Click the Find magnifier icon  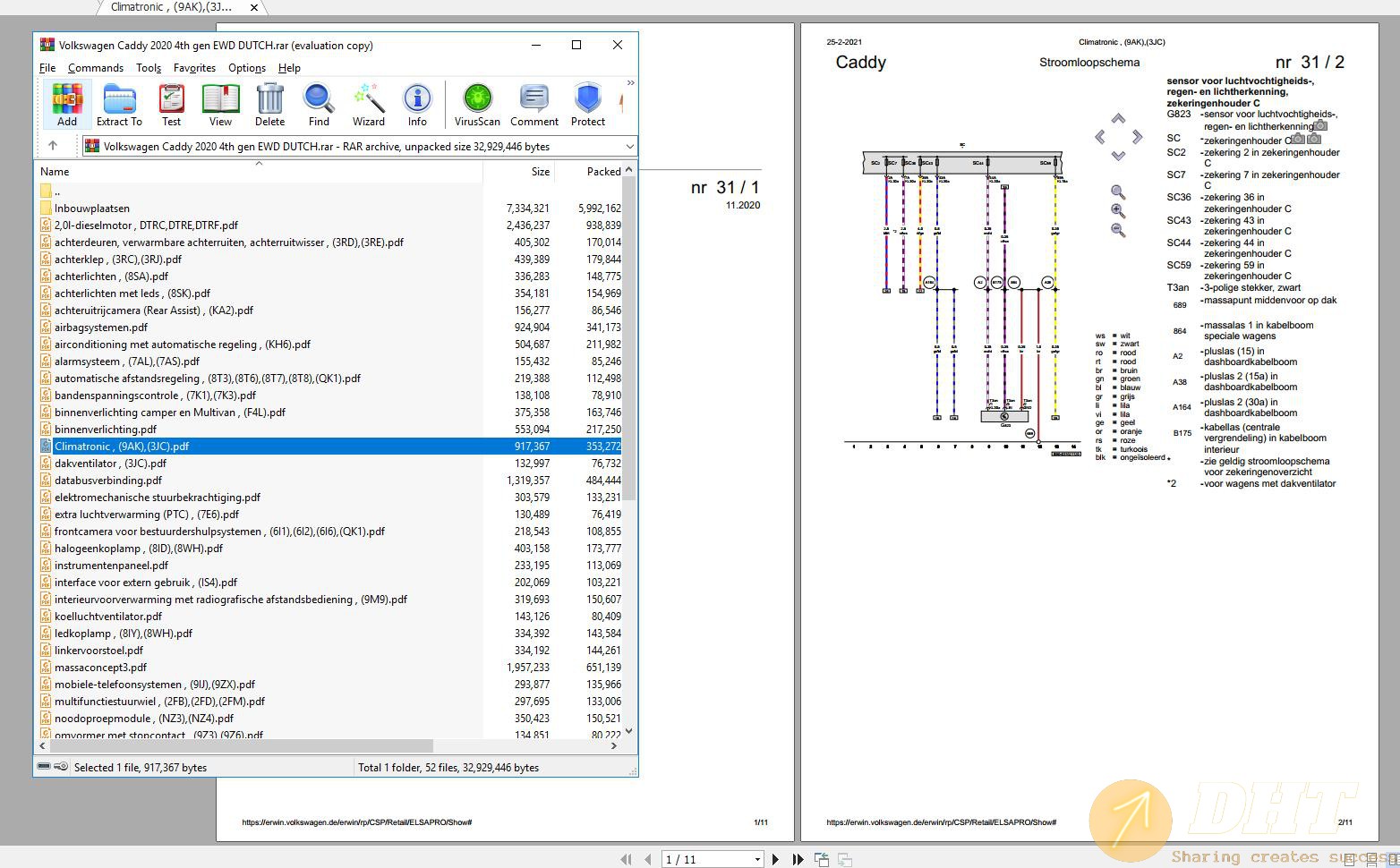[319, 104]
